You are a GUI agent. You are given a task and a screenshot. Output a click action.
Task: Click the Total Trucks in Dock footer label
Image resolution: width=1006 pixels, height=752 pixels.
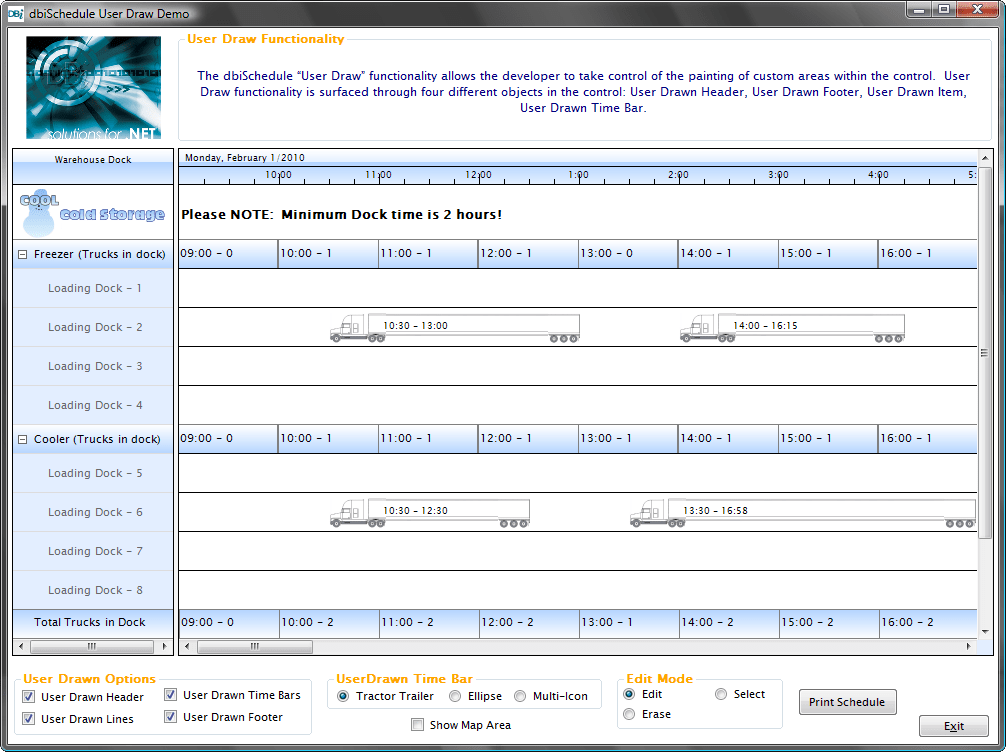coord(93,622)
